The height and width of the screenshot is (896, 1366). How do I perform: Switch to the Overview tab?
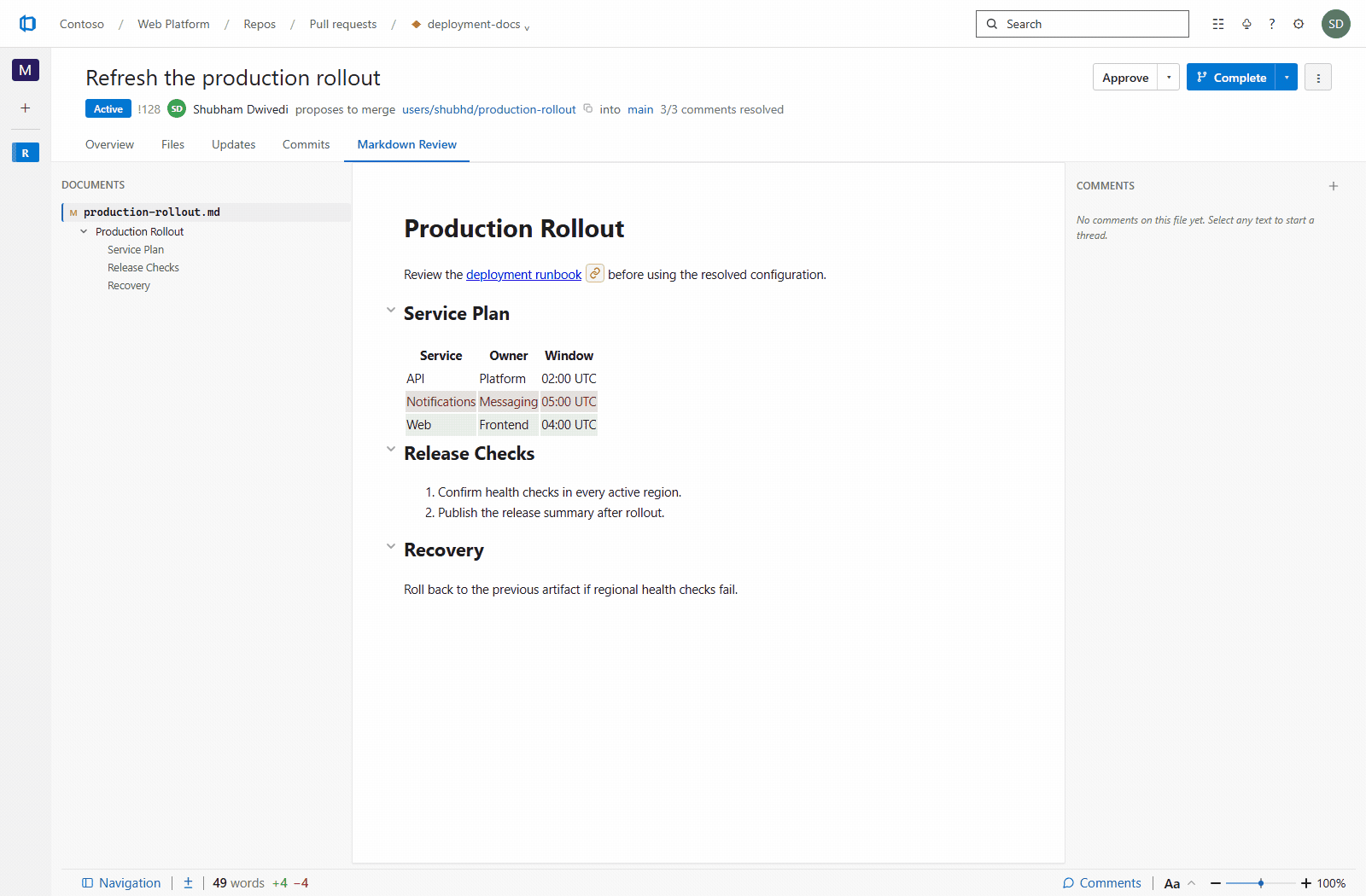(109, 144)
